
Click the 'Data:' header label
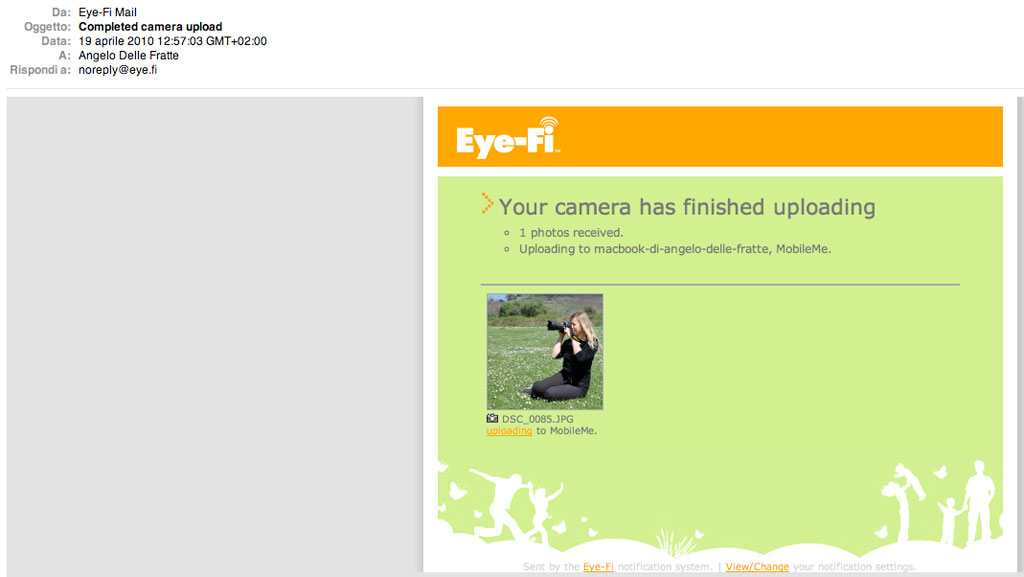(x=56, y=41)
